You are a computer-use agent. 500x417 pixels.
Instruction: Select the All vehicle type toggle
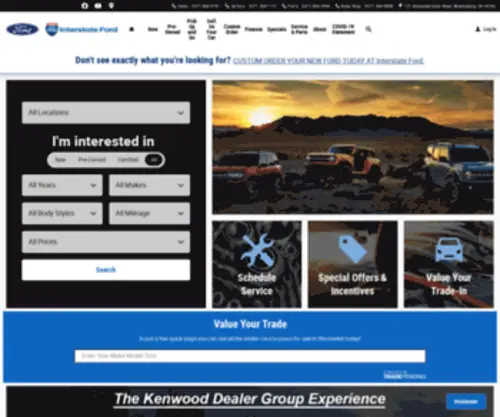click(154, 160)
